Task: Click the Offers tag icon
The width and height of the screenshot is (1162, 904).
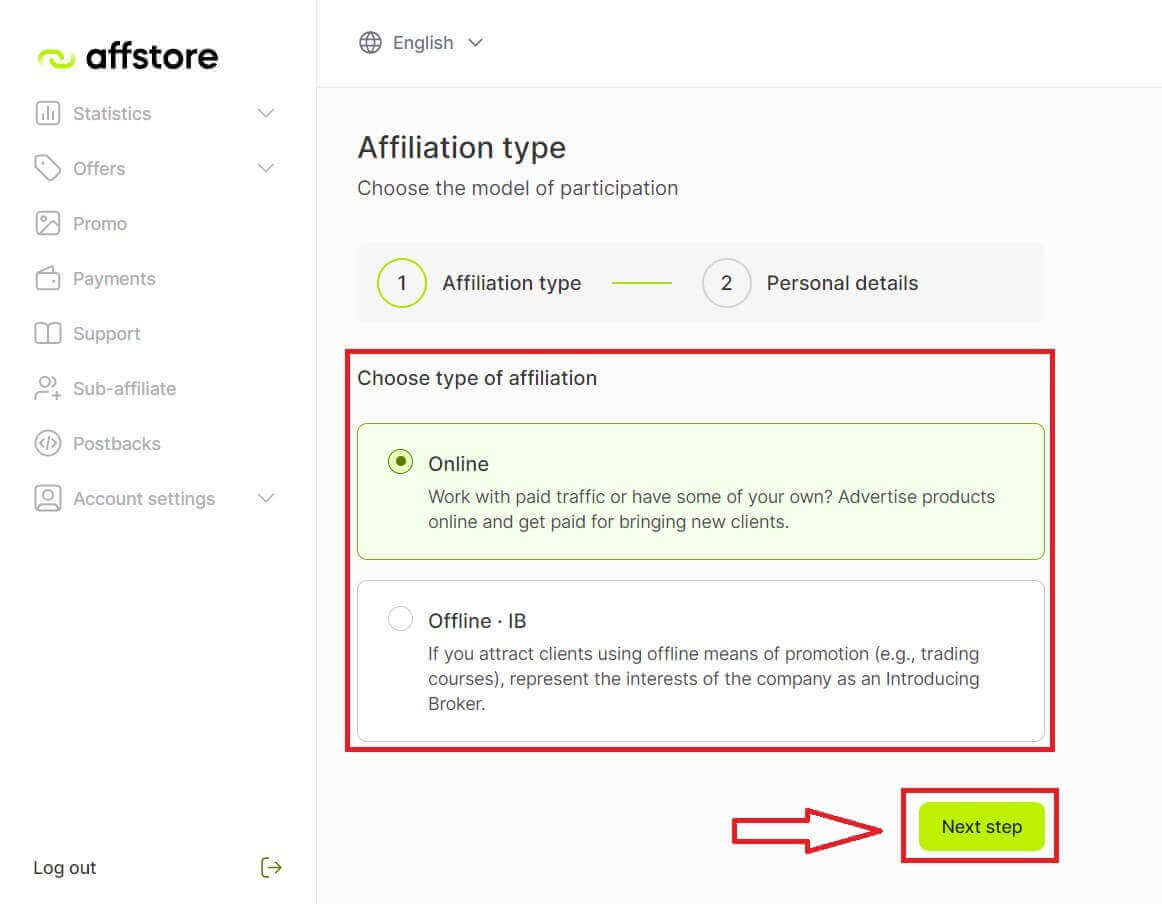Action: tap(47, 168)
